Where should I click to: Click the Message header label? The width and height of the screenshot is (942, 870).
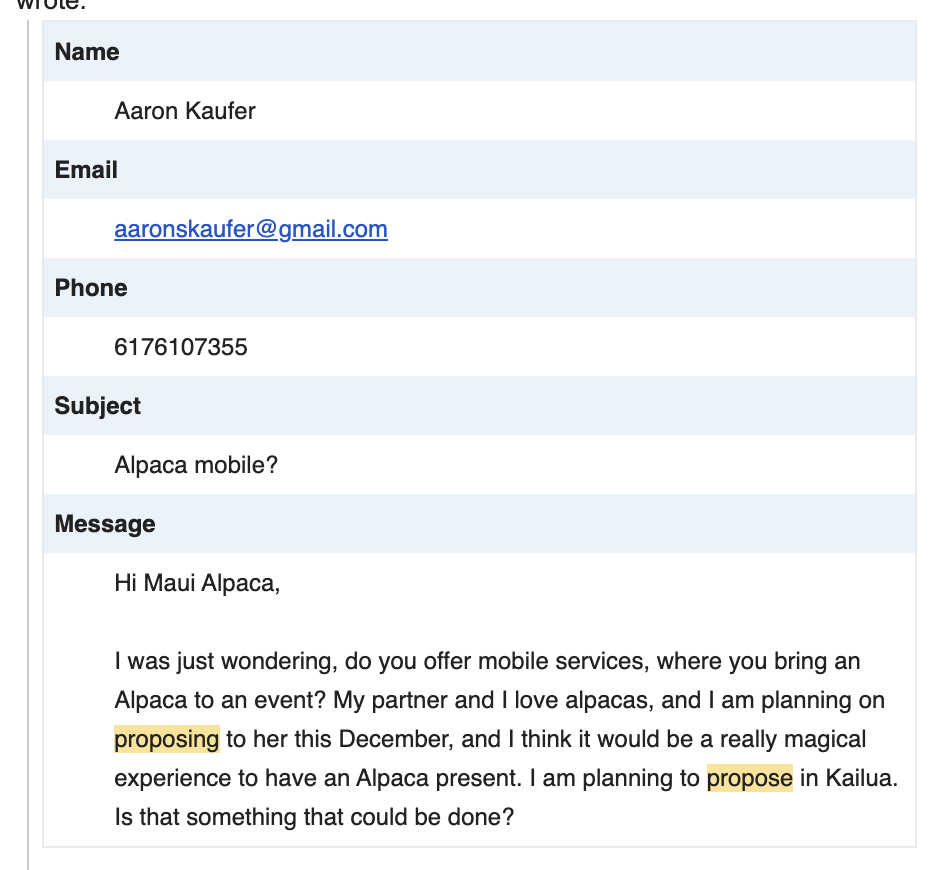coord(105,524)
